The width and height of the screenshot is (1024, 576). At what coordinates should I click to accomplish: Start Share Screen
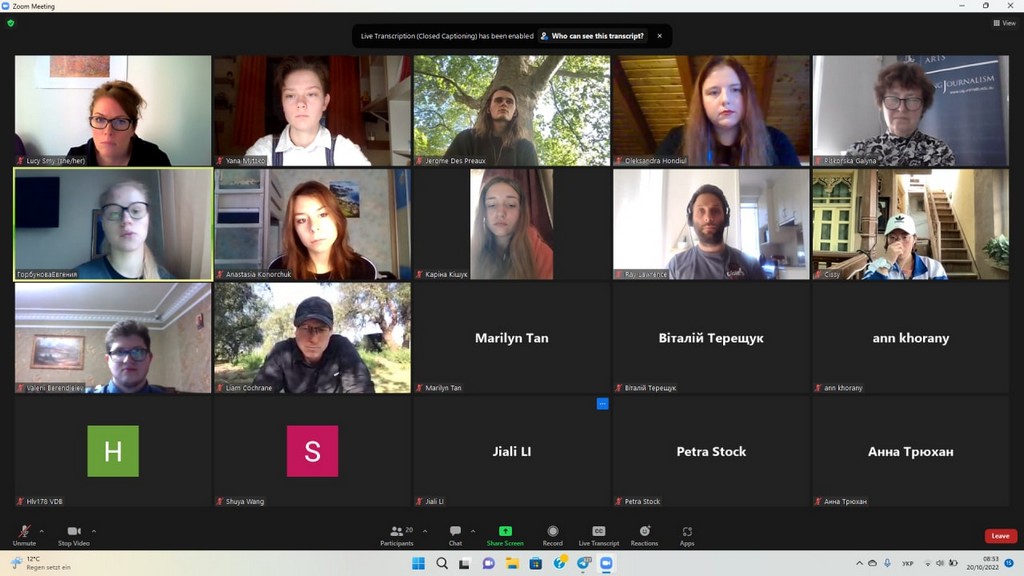tap(505, 534)
